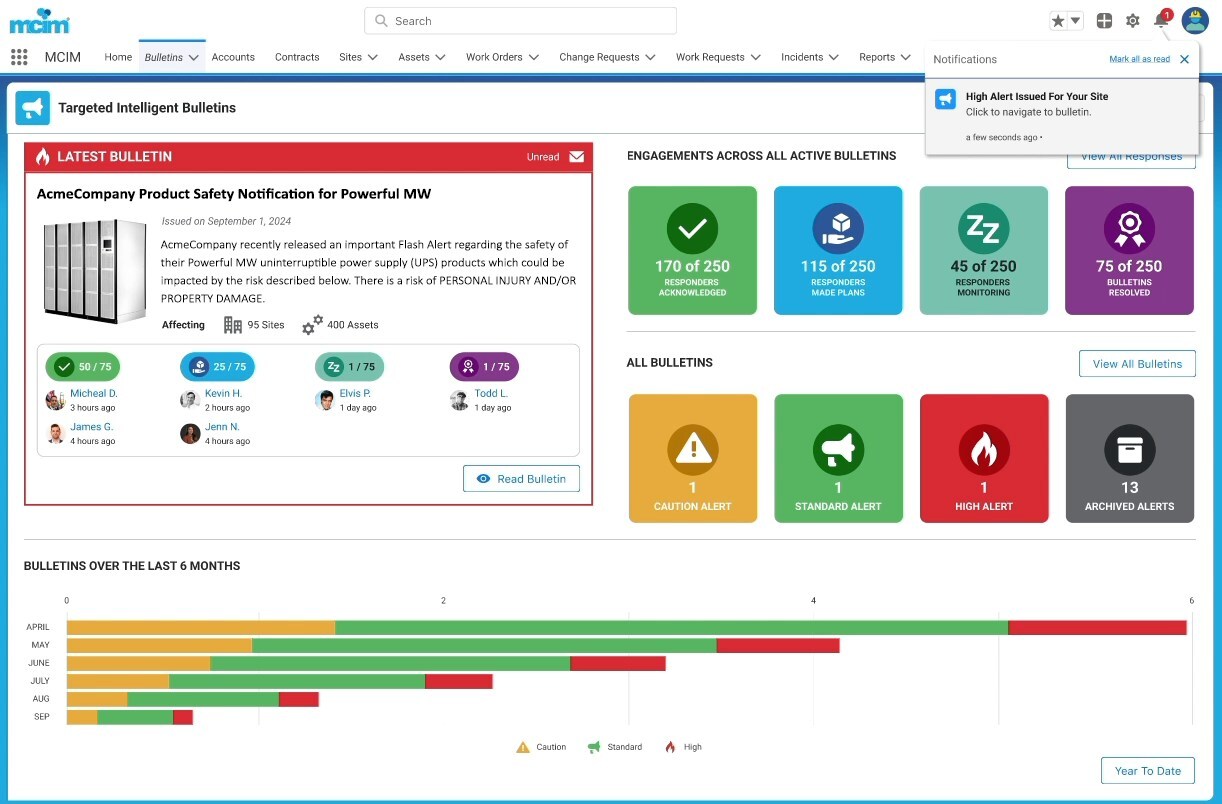Screen dimensions: 1222x804
Task: Open the user avatar profile icon
Action: (1195, 21)
